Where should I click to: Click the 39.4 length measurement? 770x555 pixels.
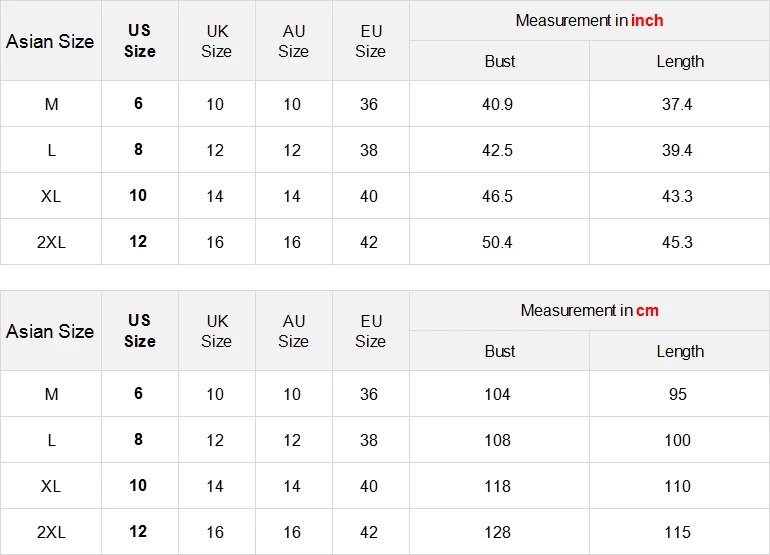pyautogui.click(x=678, y=150)
